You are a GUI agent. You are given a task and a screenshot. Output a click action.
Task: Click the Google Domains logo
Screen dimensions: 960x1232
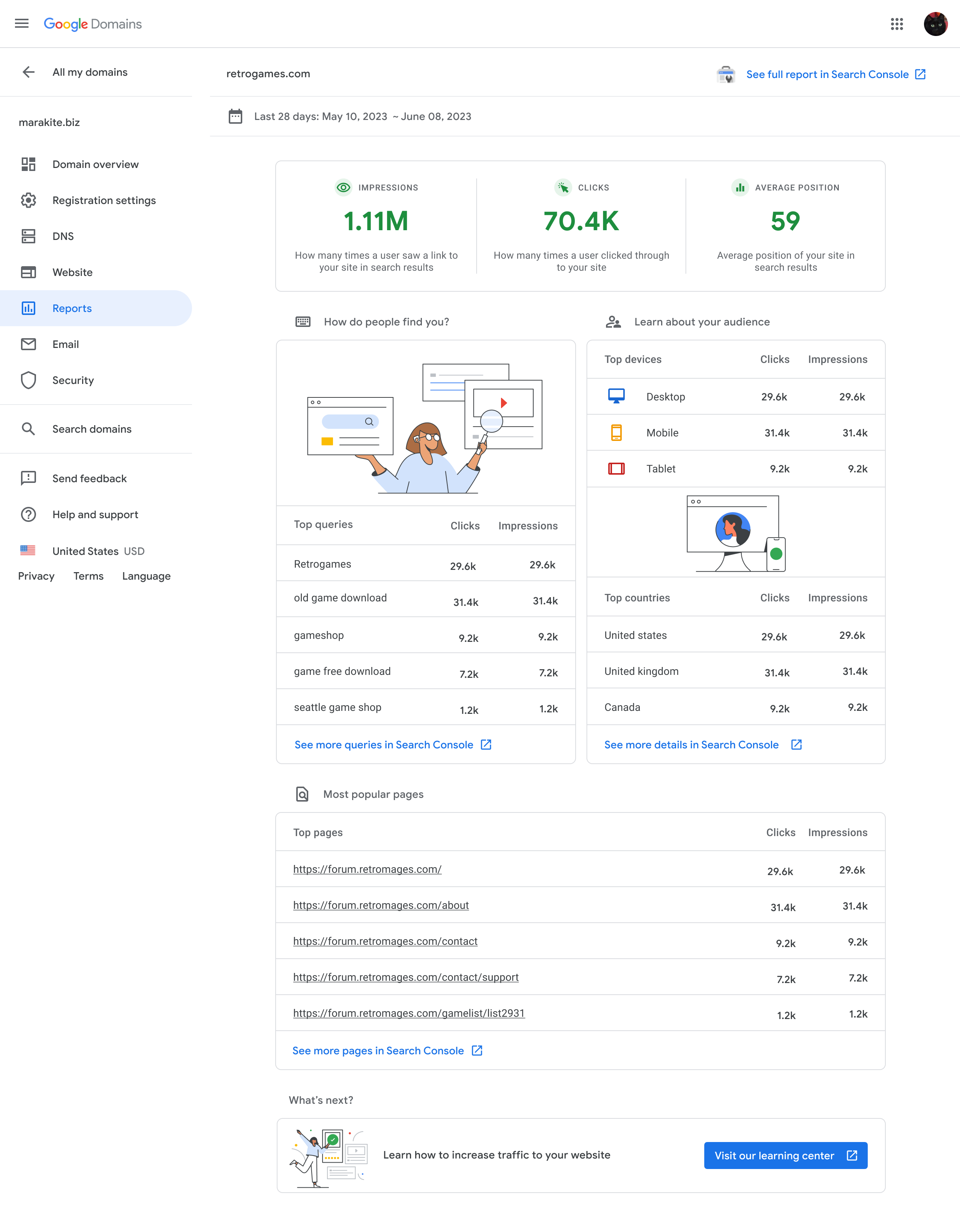[x=93, y=24]
